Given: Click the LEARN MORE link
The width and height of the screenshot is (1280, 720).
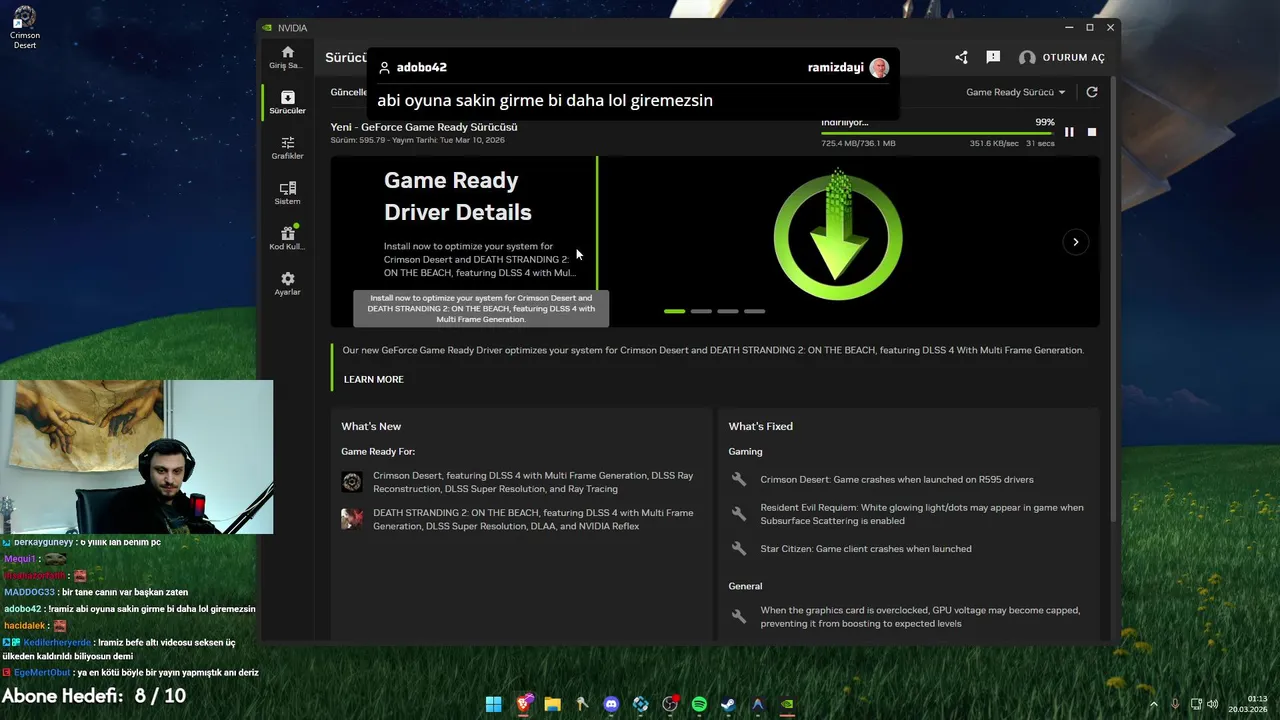Looking at the screenshot, I should 374,380.
